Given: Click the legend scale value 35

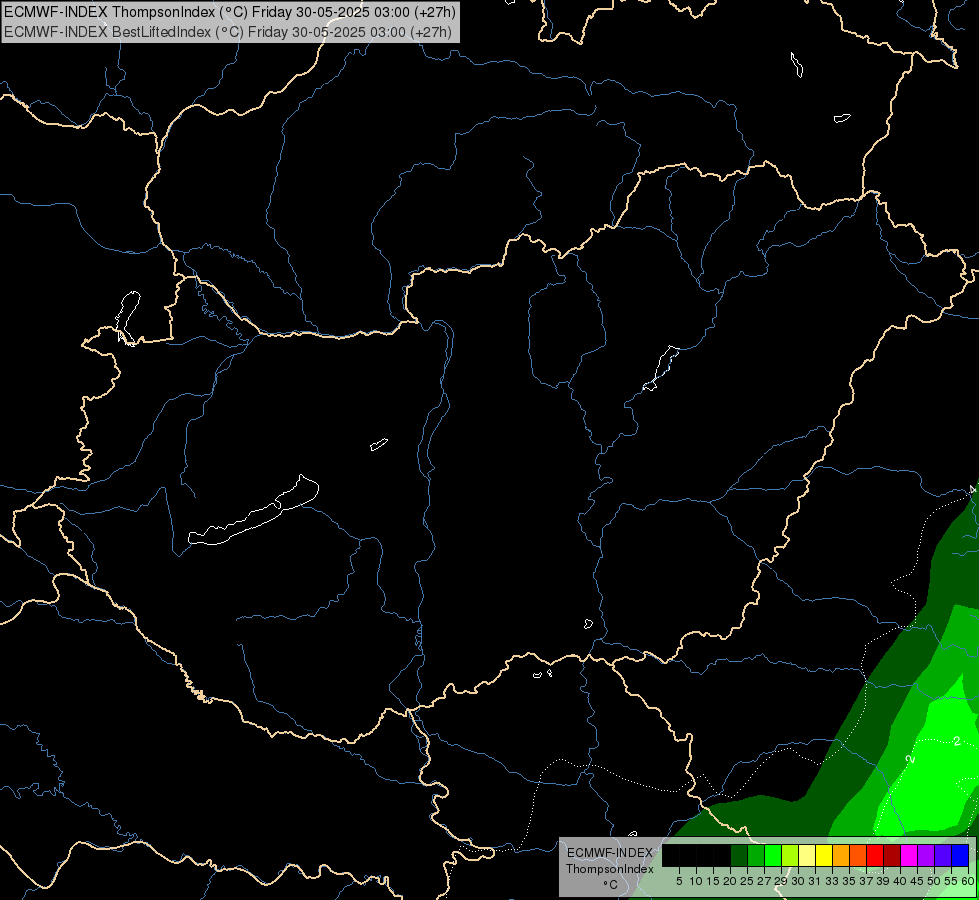Looking at the screenshot, I should (849, 881).
